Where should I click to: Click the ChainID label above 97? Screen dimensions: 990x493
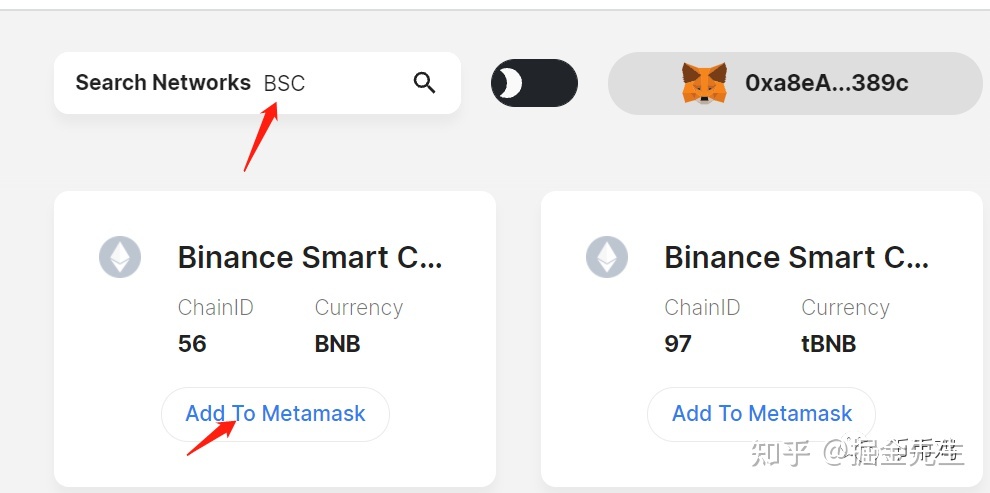702,307
